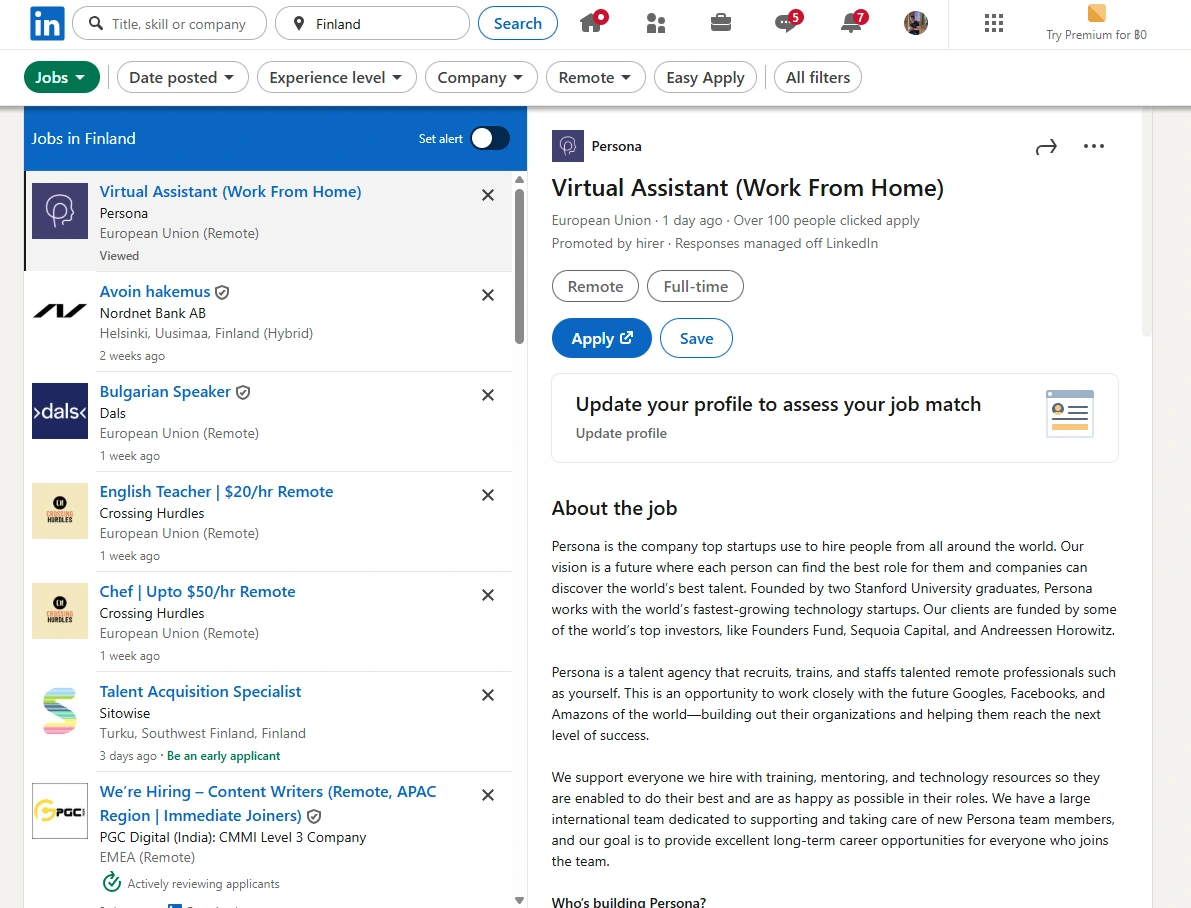Open the Experience level filter dropdown

coord(336,78)
